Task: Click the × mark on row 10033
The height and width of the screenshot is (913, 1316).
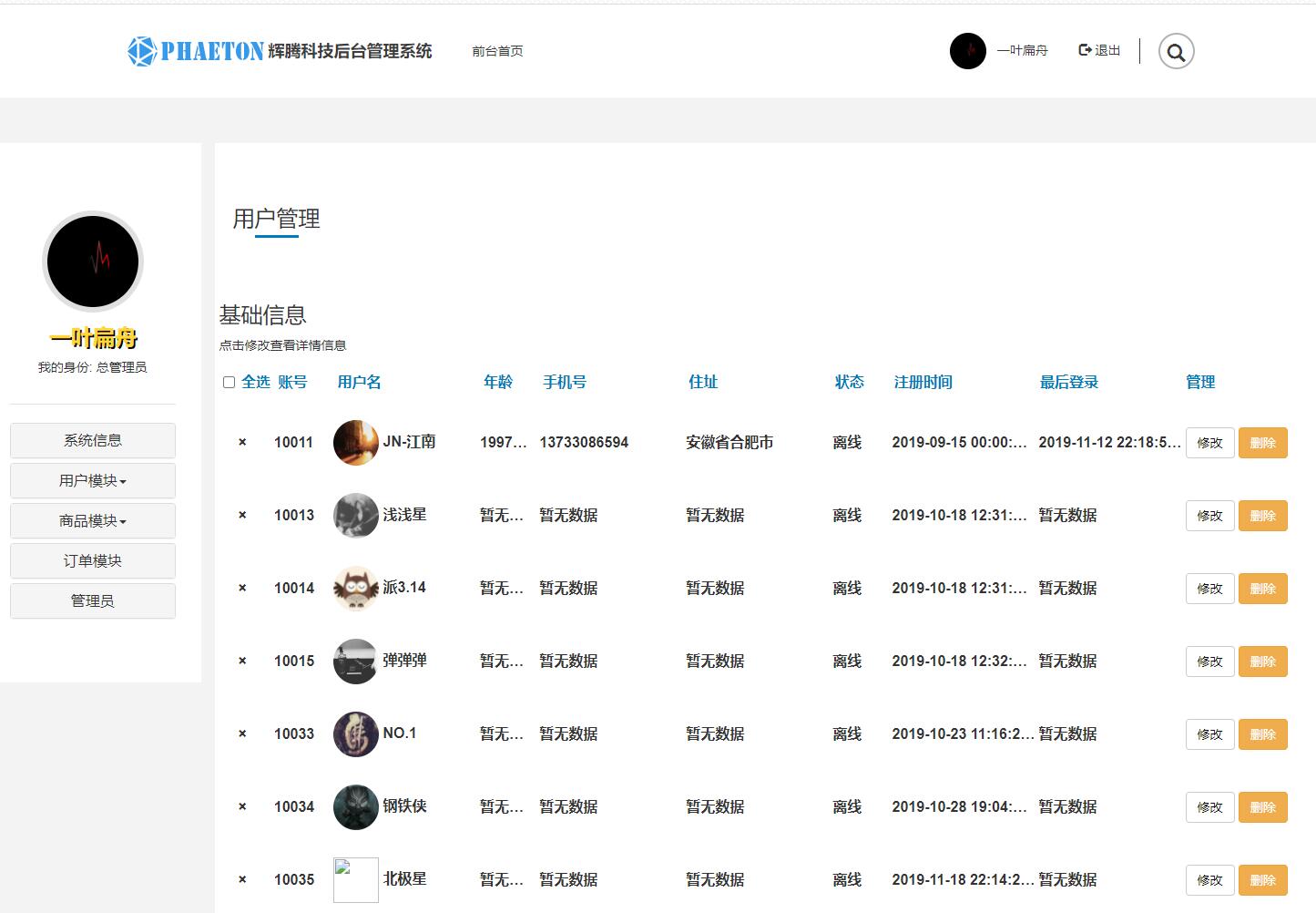Action: pos(242,733)
